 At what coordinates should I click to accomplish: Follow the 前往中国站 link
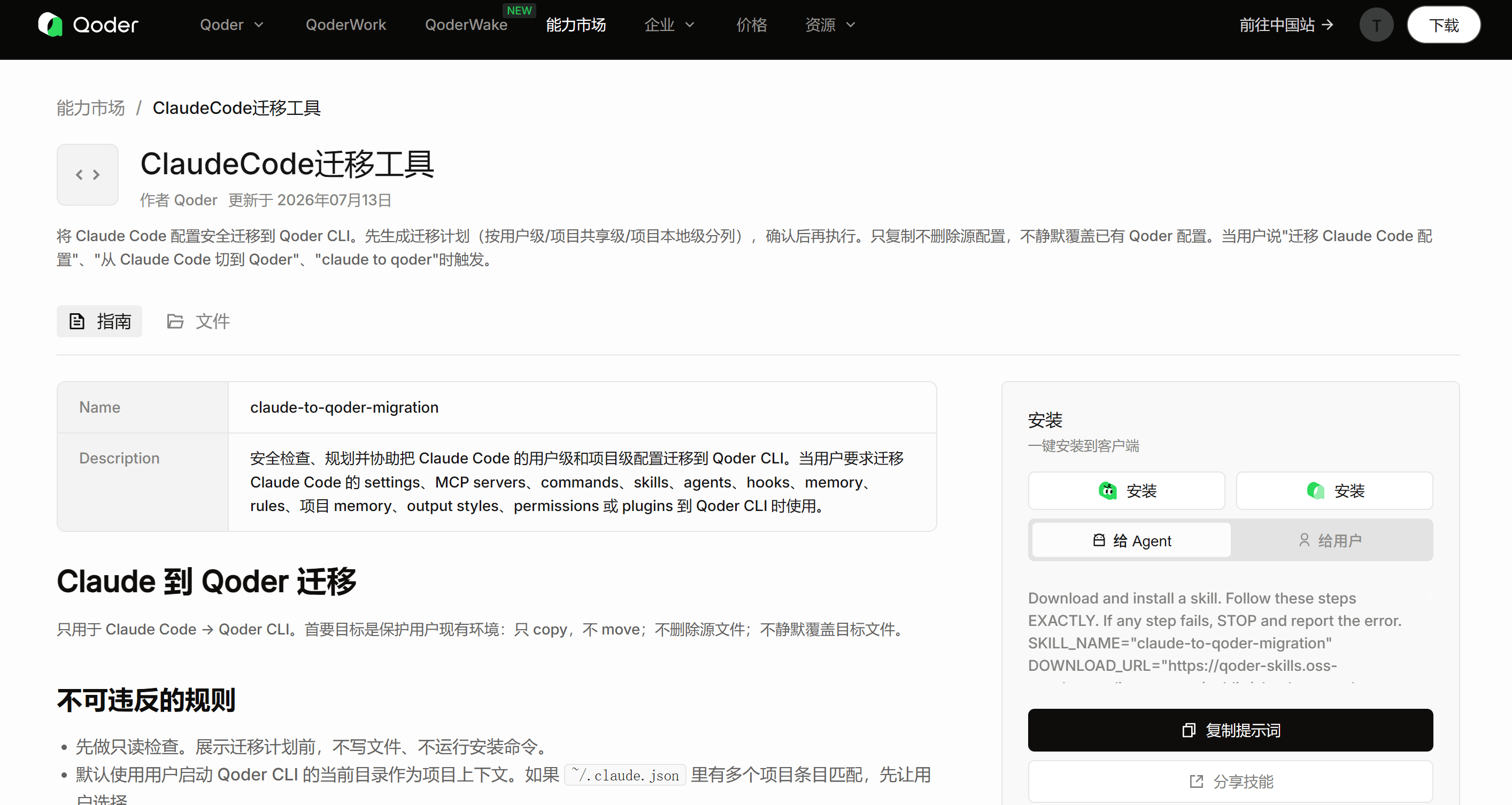pos(1286,25)
